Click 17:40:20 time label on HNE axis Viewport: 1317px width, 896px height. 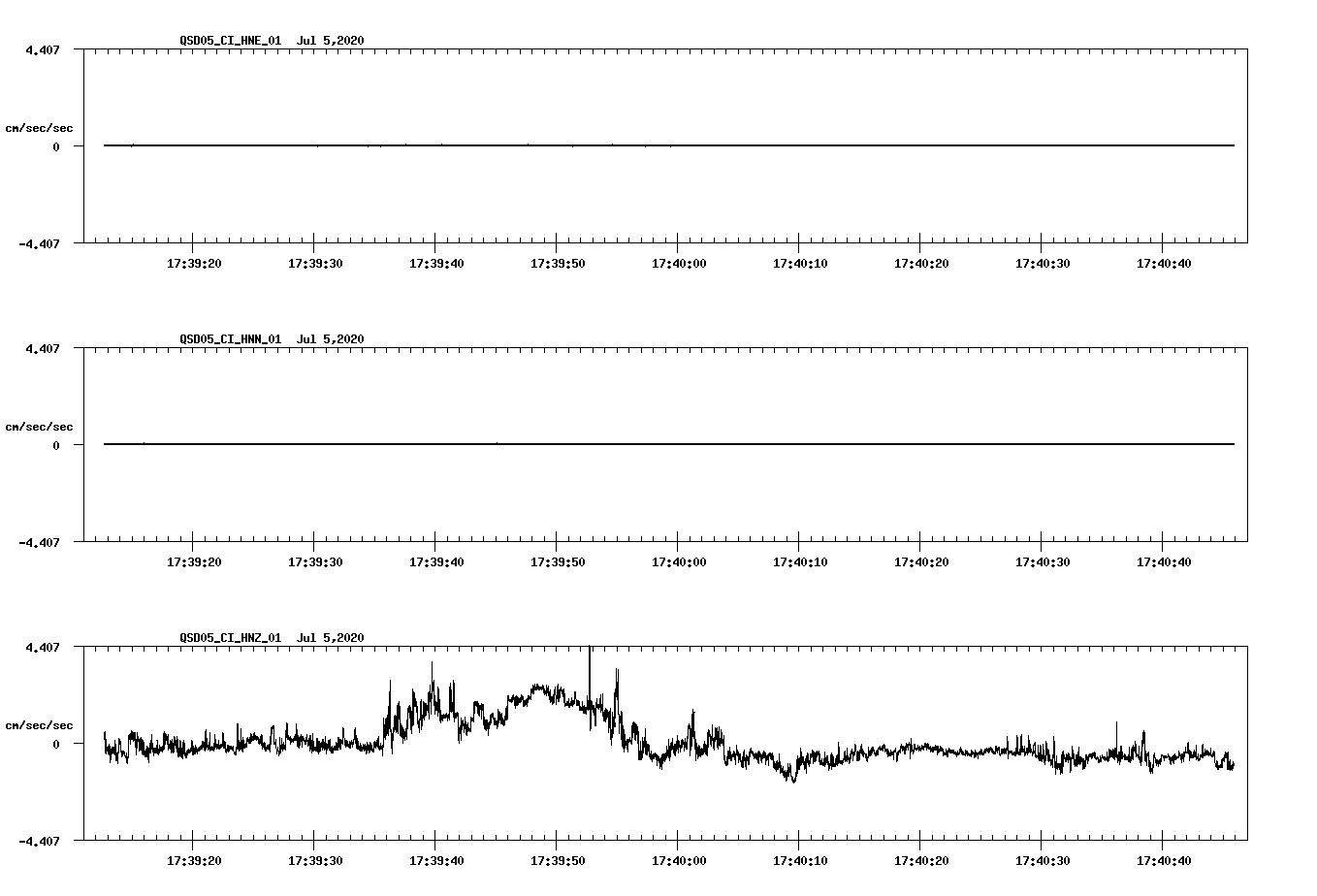921,263
